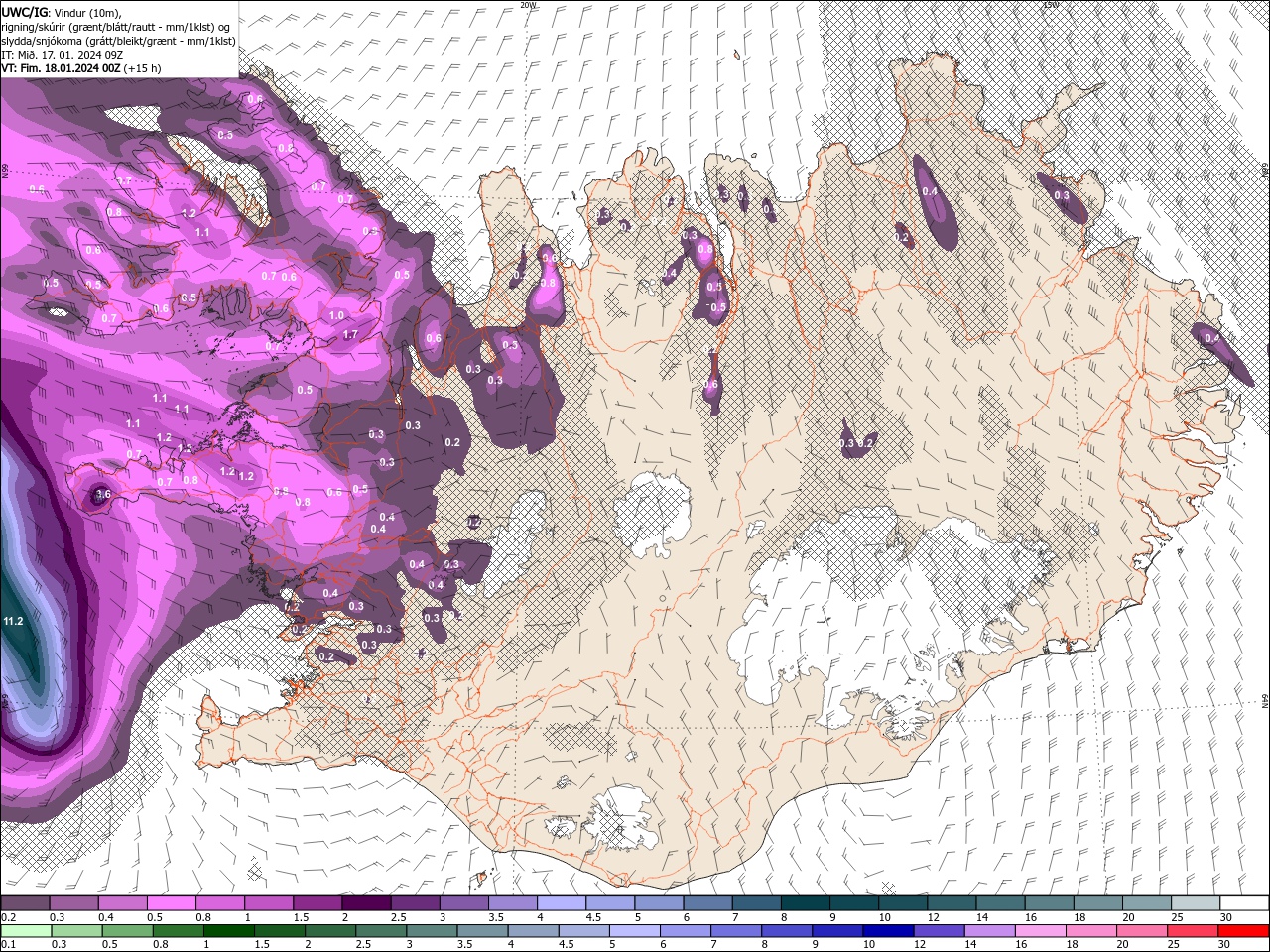Click the purple legend swatch starting at 0.2
The image size is (1270, 952).
(25, 903)
